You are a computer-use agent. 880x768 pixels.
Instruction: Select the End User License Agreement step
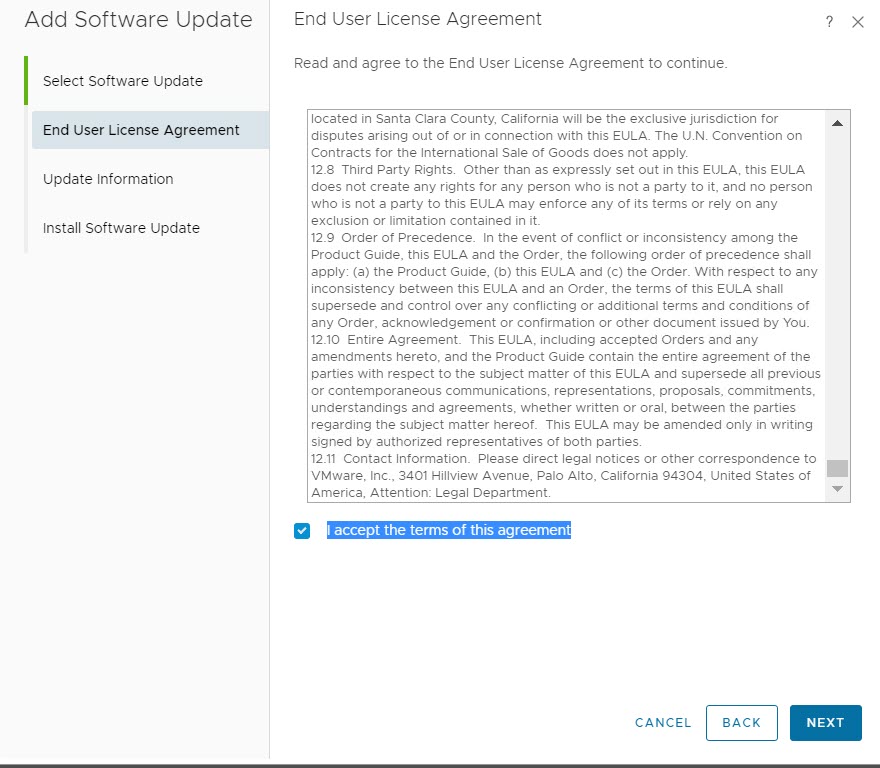[x=141, y=130]
